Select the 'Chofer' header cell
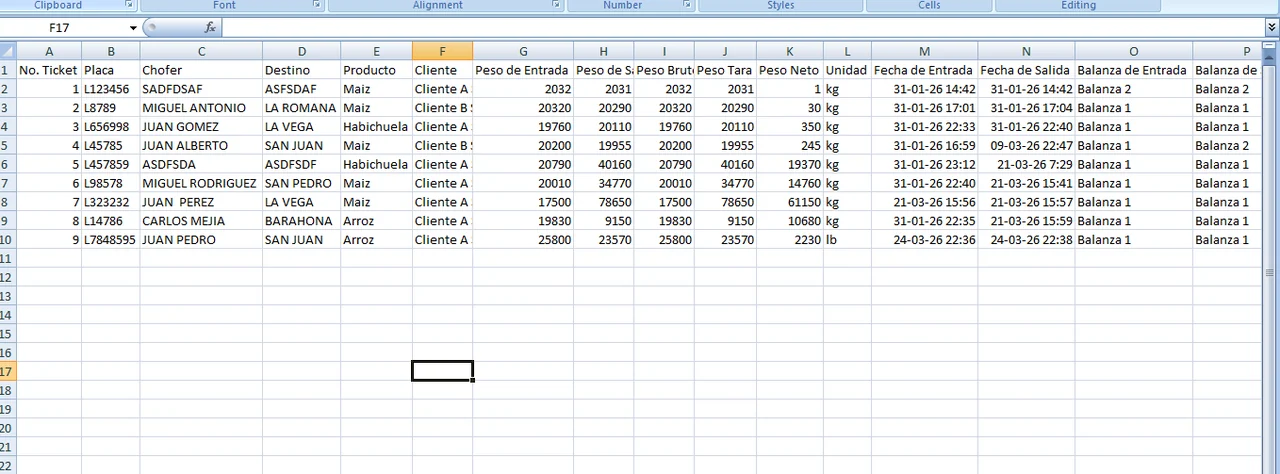Viewport: 1280px width, 474px height. click(x=201, y=70)
